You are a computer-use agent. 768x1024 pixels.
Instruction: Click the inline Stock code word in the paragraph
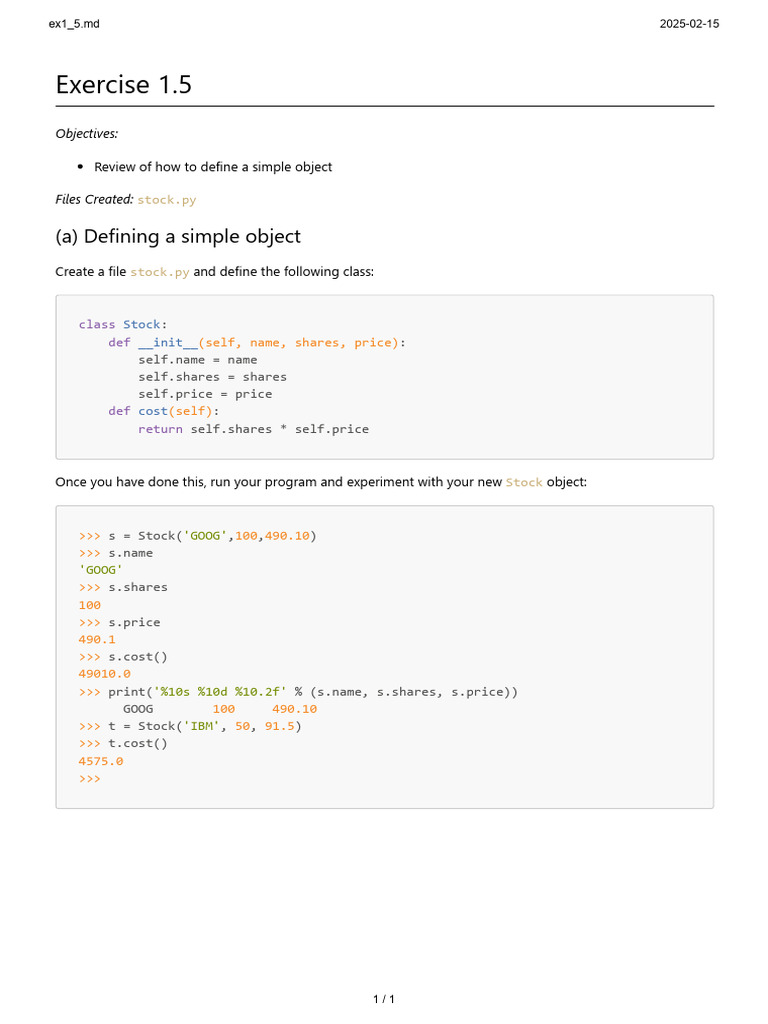pos(524,482)
